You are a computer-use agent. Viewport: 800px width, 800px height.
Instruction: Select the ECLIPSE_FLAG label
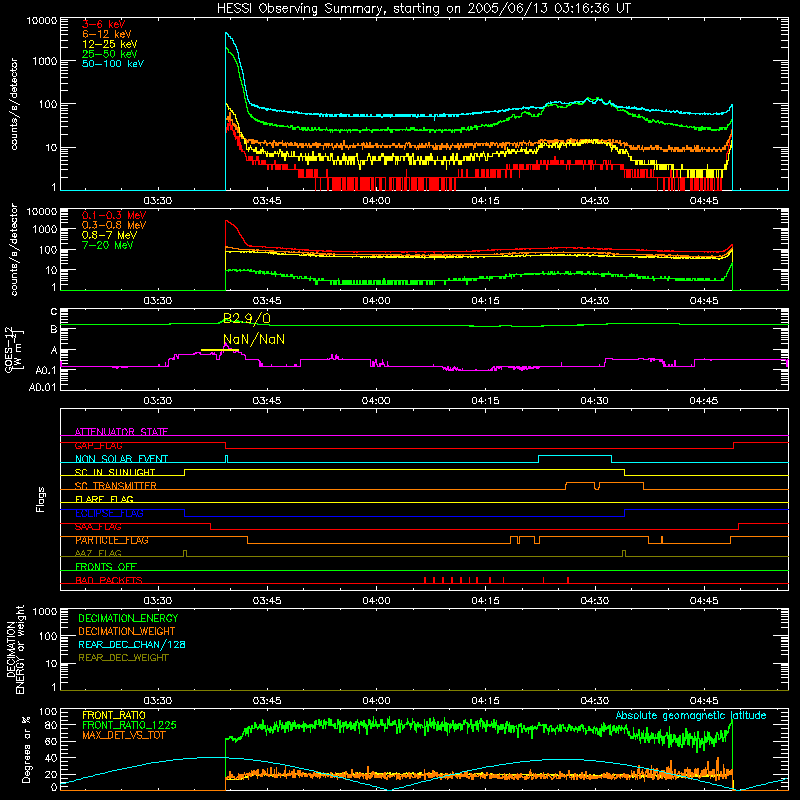109,513
